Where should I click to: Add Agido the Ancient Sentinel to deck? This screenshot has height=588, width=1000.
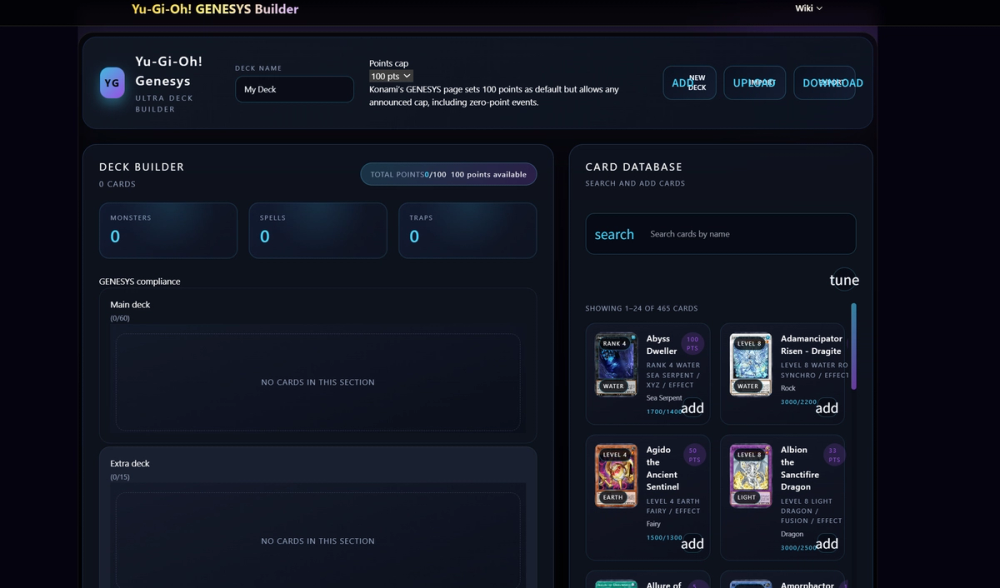point(692,544)
